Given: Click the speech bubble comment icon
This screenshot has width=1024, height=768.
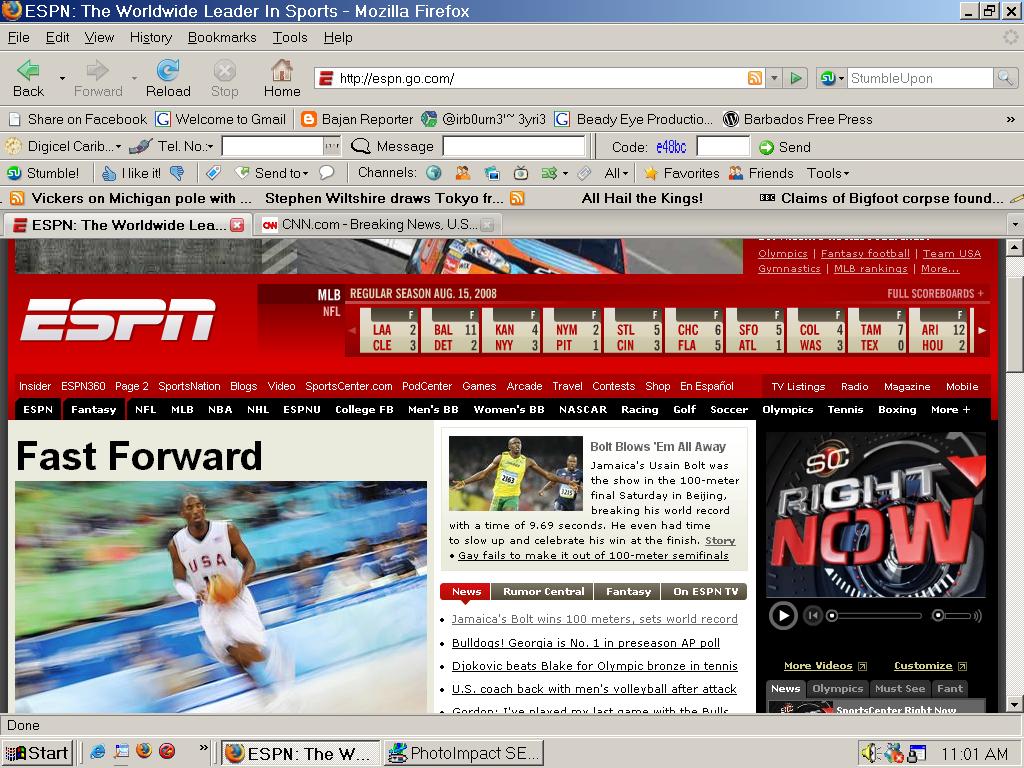Looking at the screenshot, I should click(327, 172).
